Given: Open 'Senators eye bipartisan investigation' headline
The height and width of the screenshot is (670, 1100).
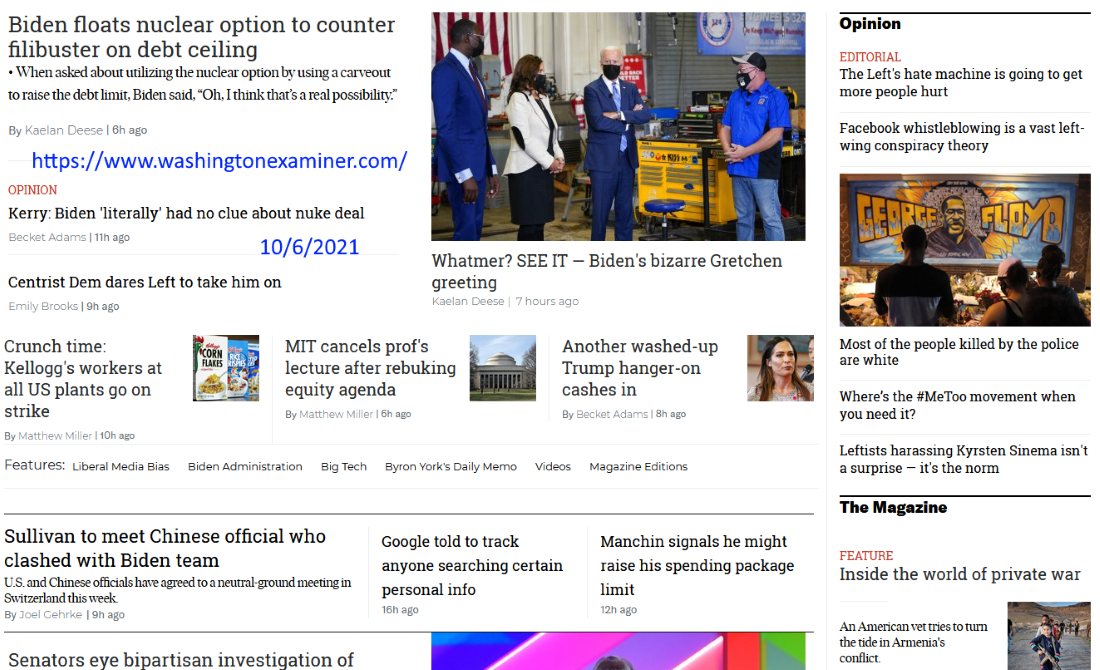Looking at the screenshot, I should pos(181,659).
